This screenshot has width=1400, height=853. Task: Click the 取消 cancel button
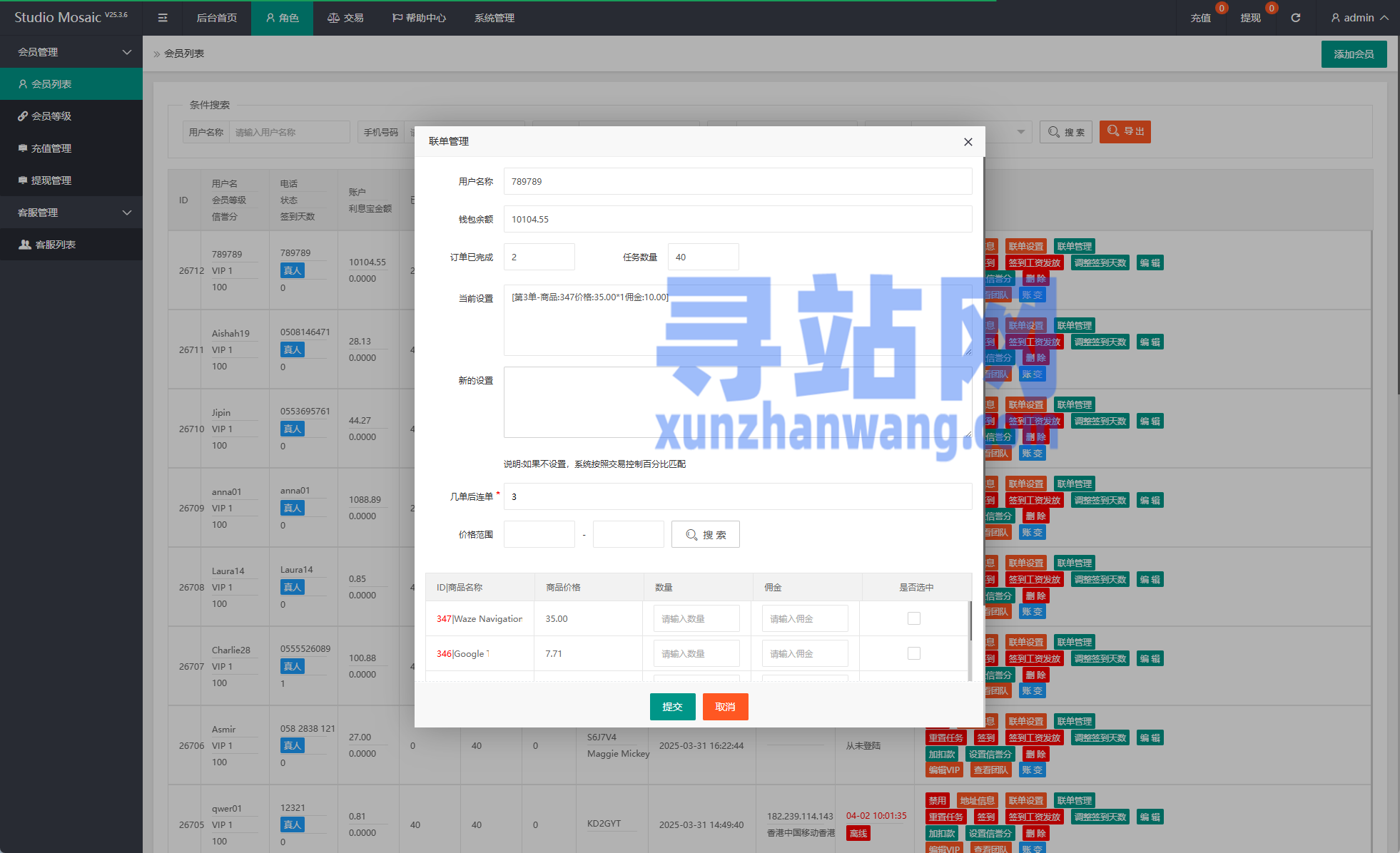[x=726, y=707]
